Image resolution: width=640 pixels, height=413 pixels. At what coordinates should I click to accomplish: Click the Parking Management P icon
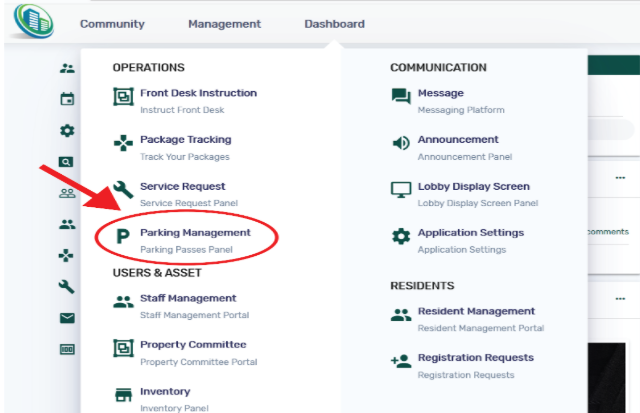tap(123, 238)
